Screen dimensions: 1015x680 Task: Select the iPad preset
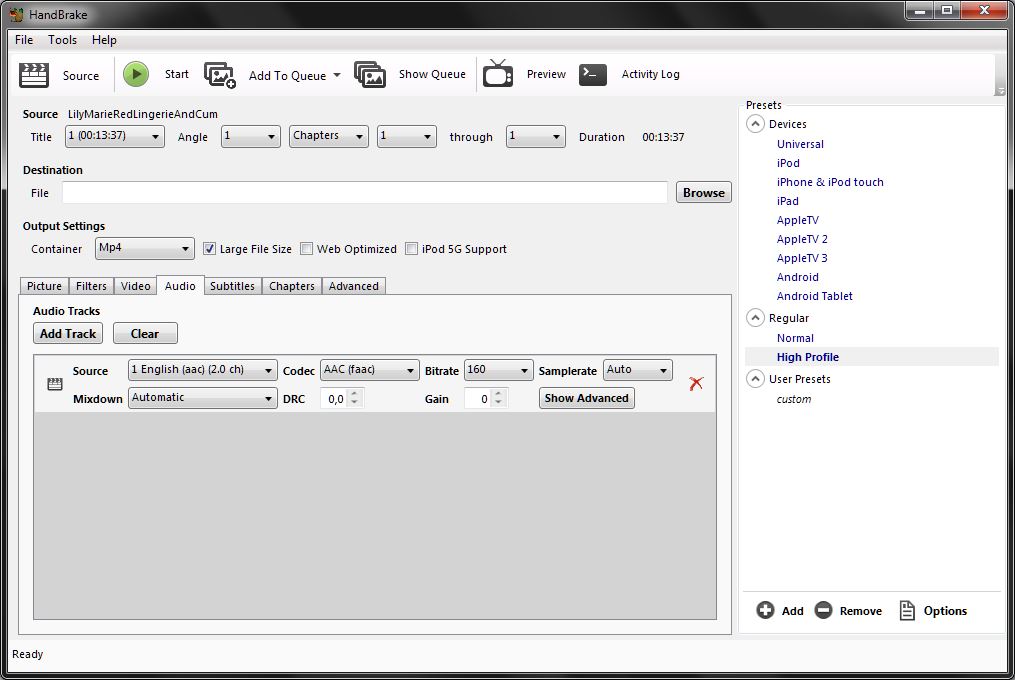787,201
